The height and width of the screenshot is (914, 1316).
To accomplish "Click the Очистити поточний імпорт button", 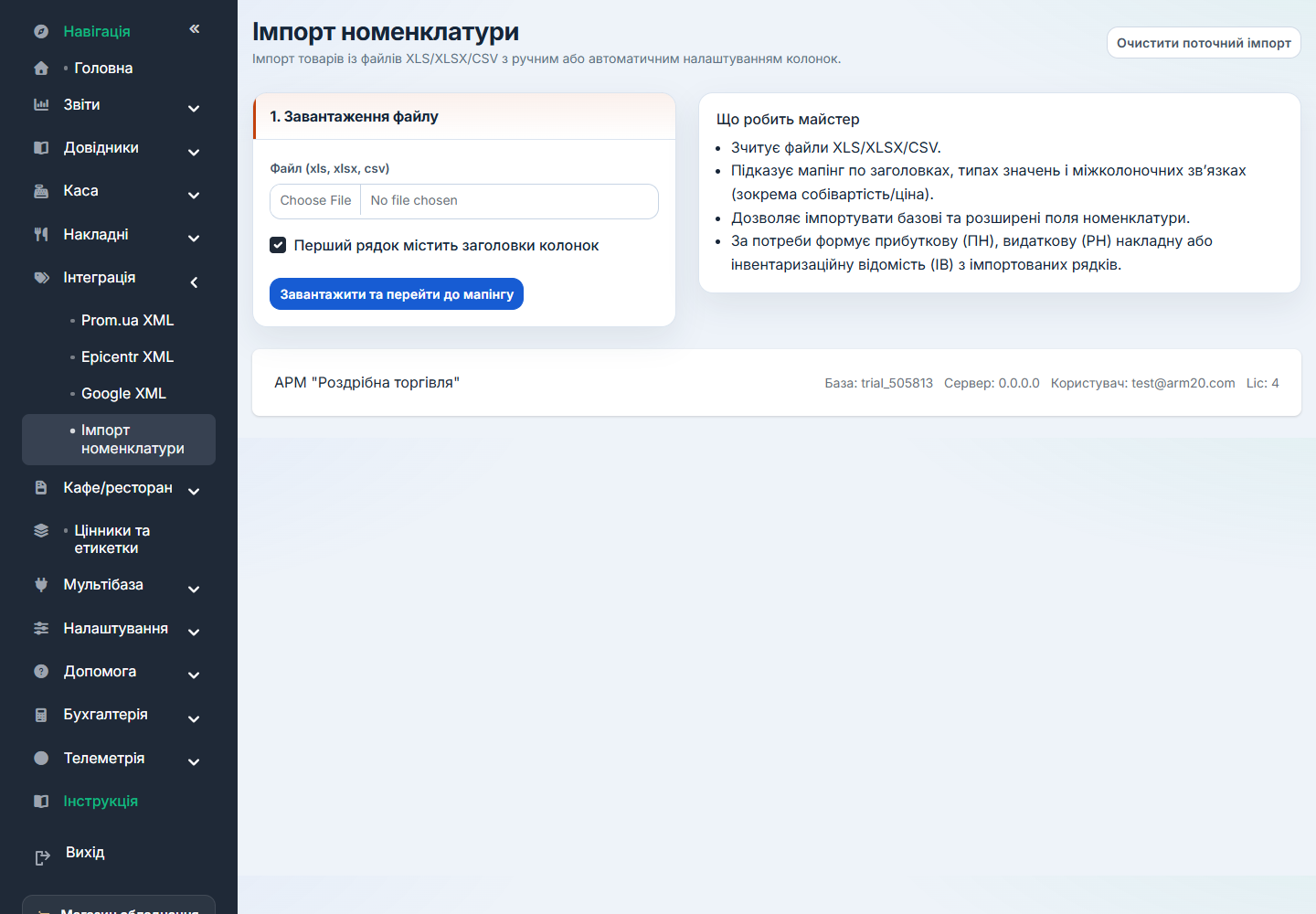I will tap(1204, 43).
